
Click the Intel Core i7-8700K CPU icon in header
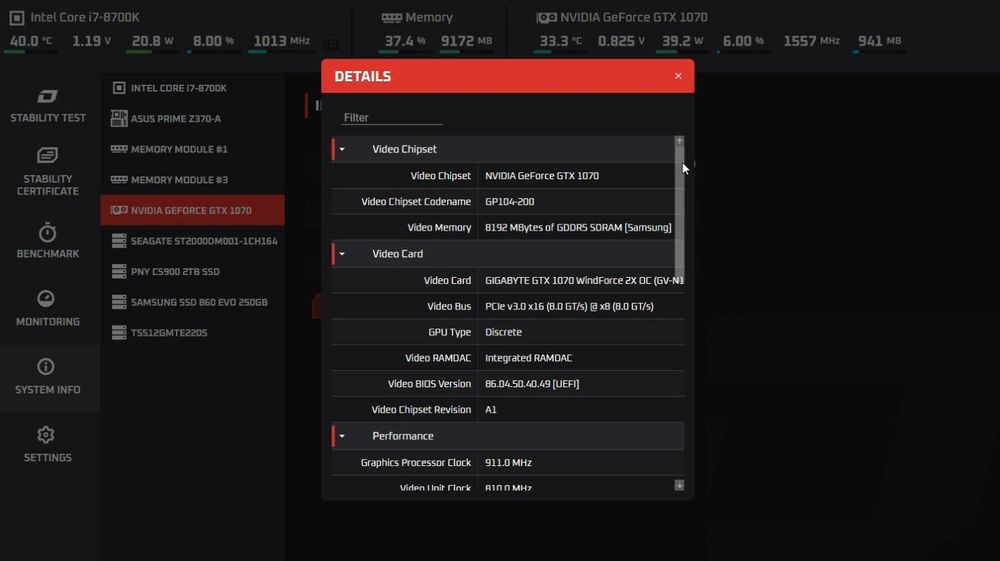click(x=17, y=18)
